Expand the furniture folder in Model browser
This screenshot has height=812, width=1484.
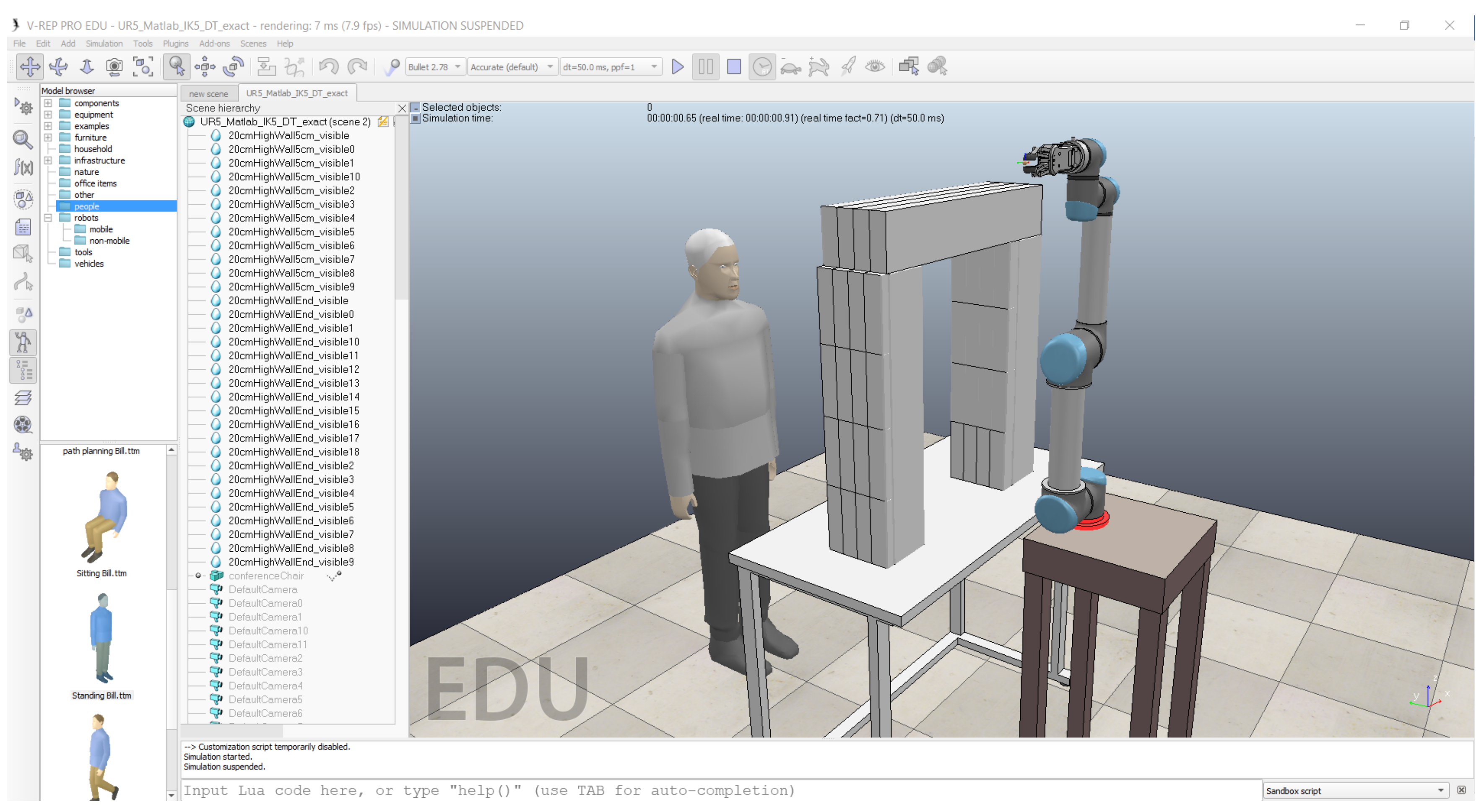[x=48, y=137]
